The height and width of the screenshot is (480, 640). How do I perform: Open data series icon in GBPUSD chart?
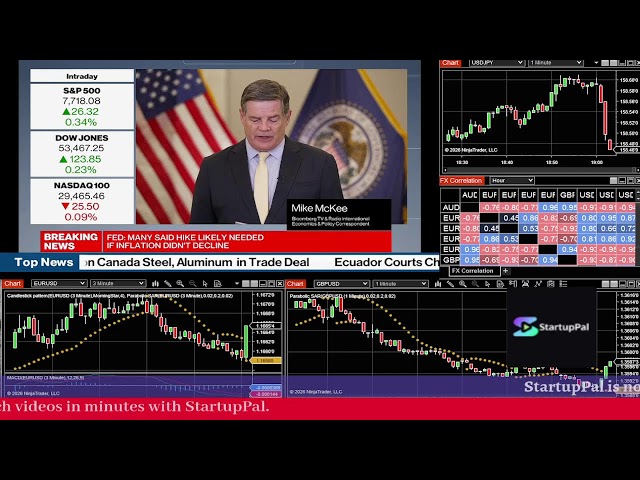[500, 284]
